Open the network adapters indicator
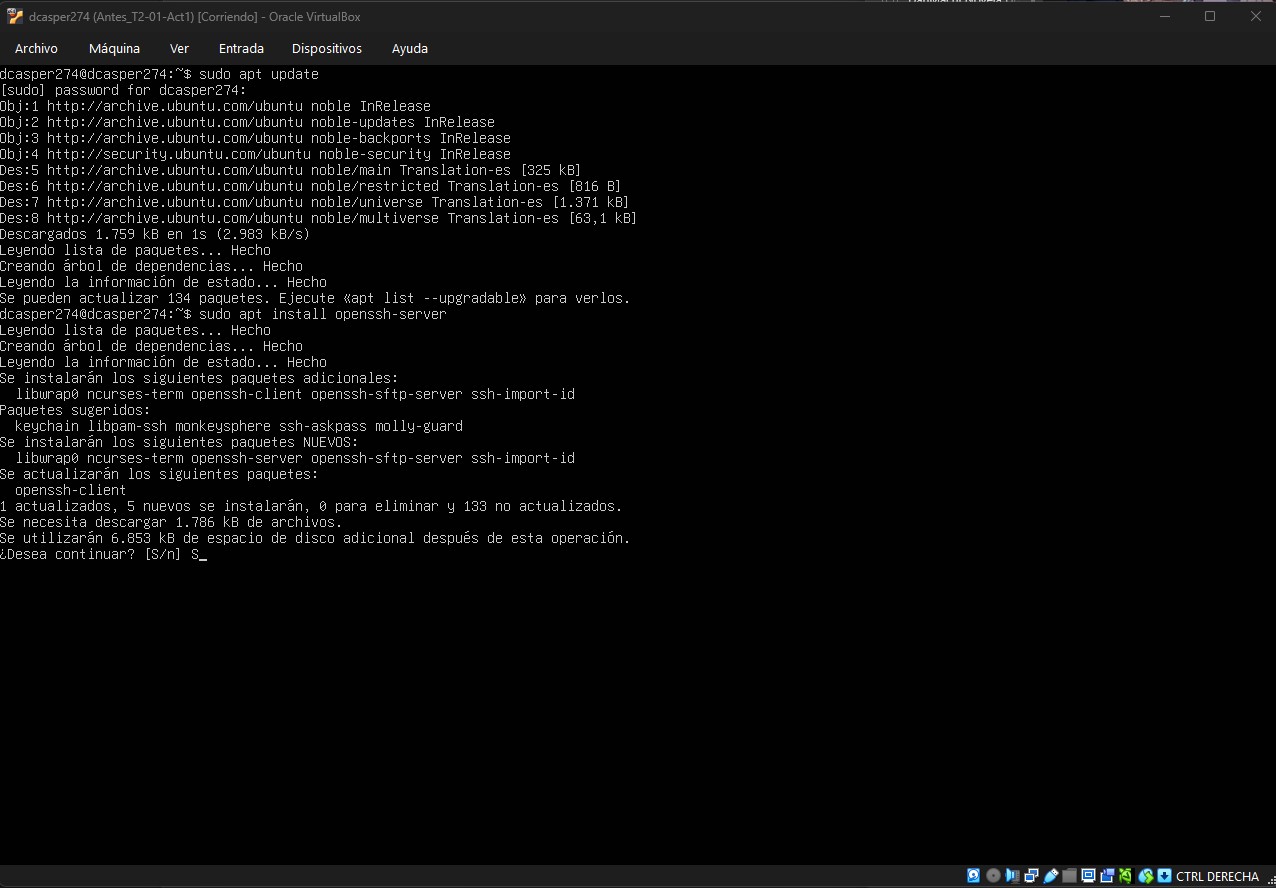The image size is (1276, 888). [1031, 876]
